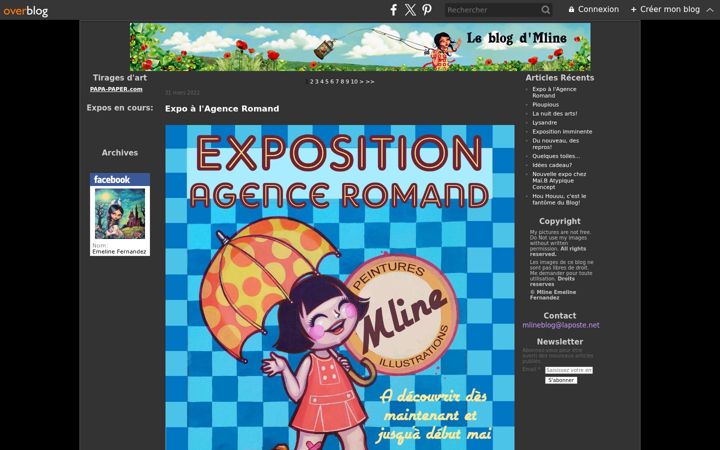The width and height of the screenshot is (720, 450).
Task: Click the S'abonner newsletter button
Action: (561, 380)
